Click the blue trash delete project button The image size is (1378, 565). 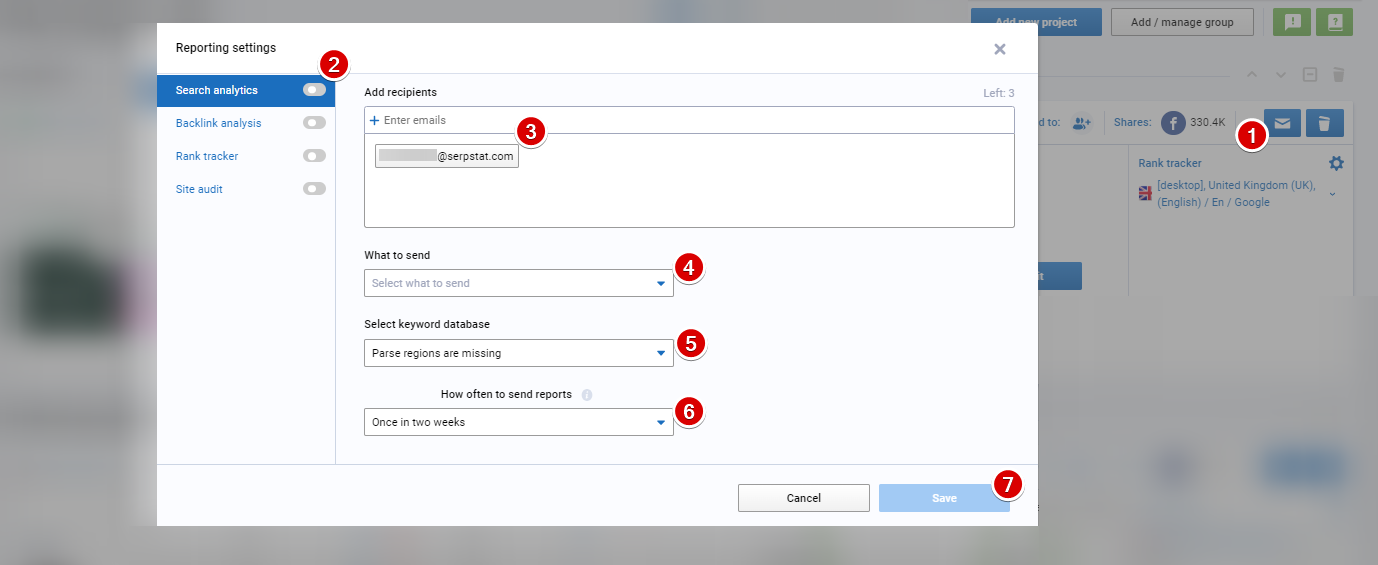coord(1324,123)
